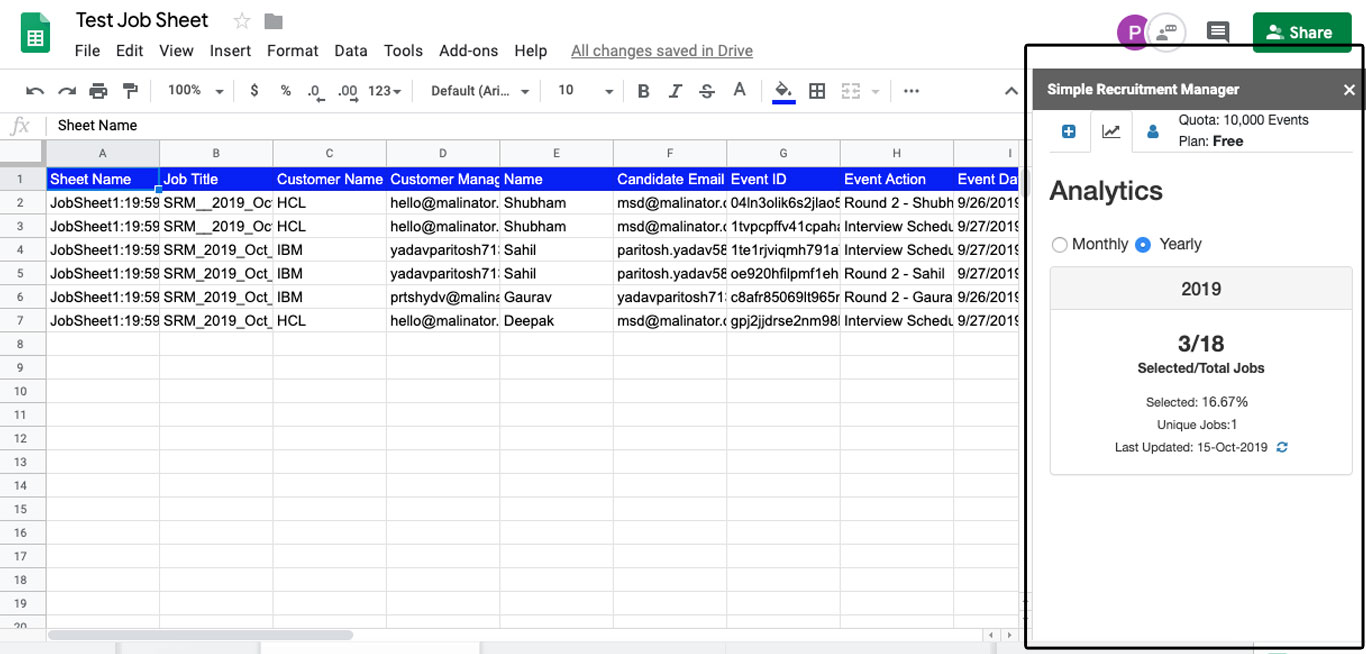Open the Default (Arial) font dropdown
Image resolution: width=1366 pixels, height=654 pixels.
(480, 91)
